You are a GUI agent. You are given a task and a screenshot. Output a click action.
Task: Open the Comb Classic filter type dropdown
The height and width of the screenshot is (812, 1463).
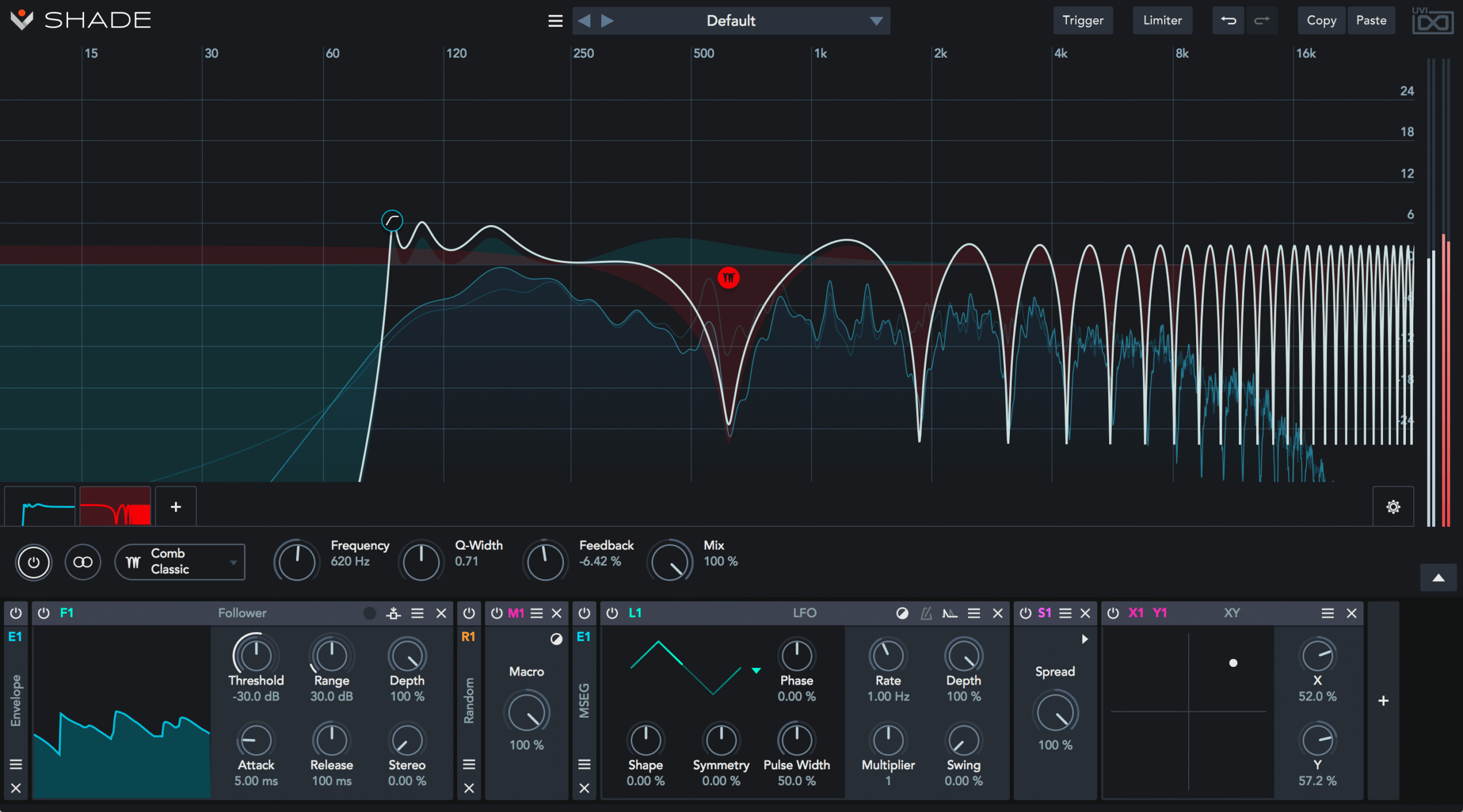coord(180,562)
